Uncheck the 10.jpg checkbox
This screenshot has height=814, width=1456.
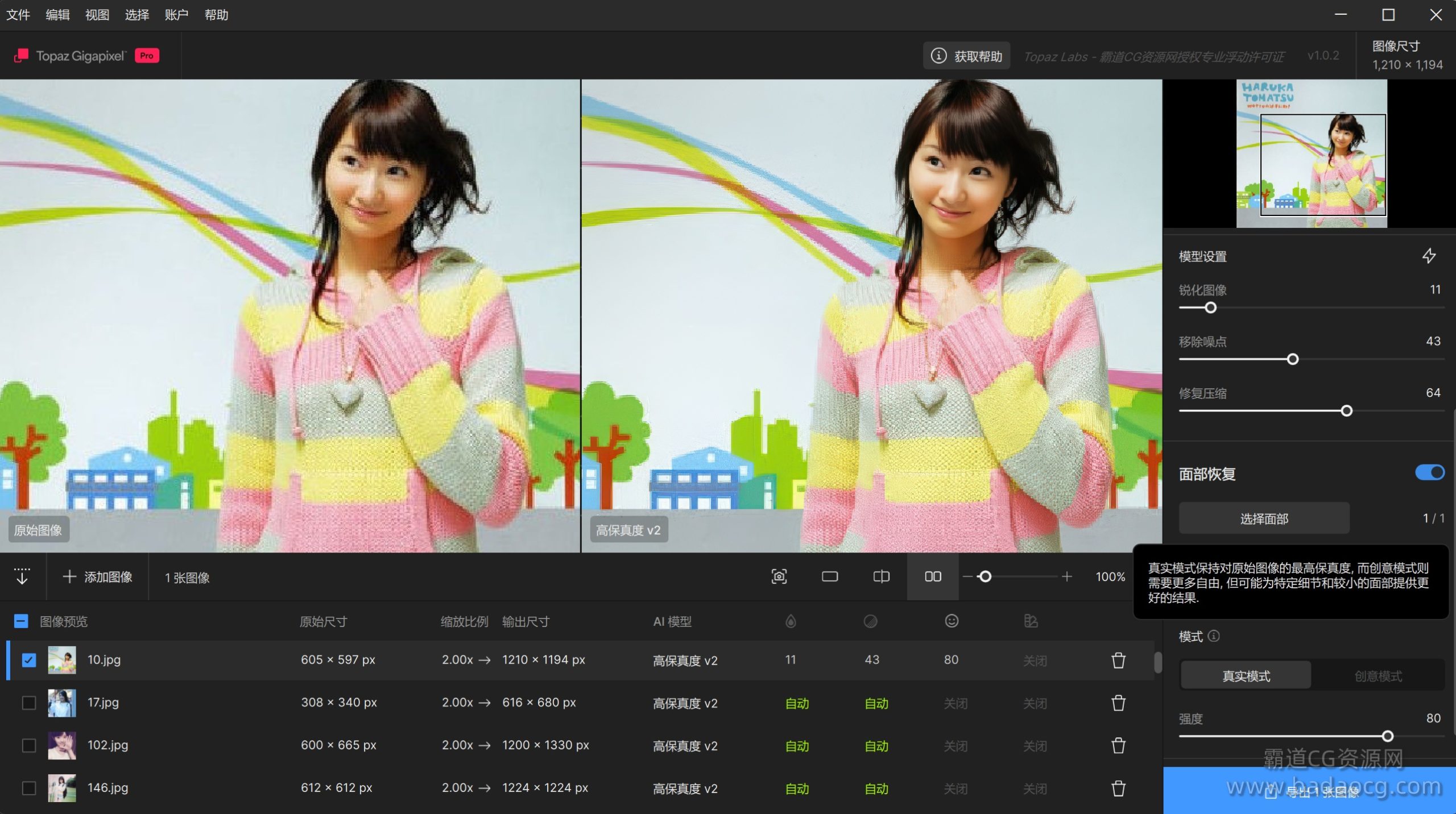click(28, 660)
